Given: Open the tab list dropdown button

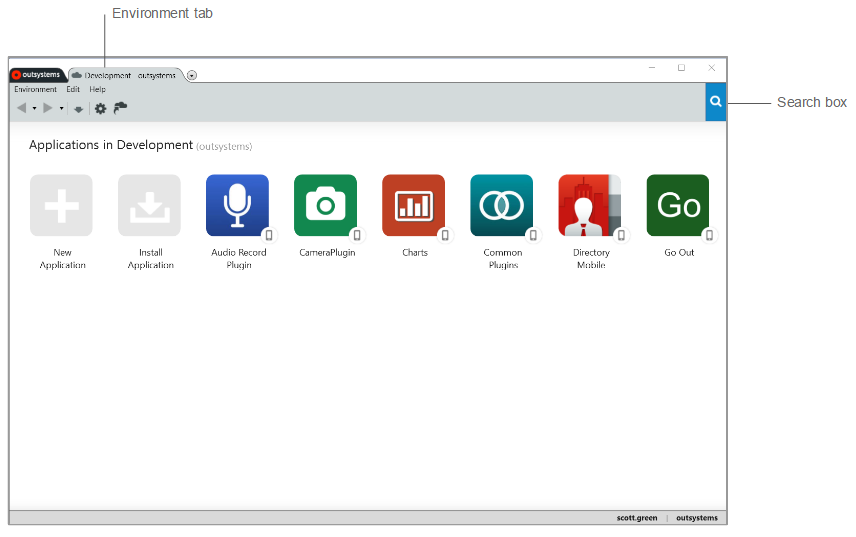Looking at the screenshot, I should tap(192, 75).
